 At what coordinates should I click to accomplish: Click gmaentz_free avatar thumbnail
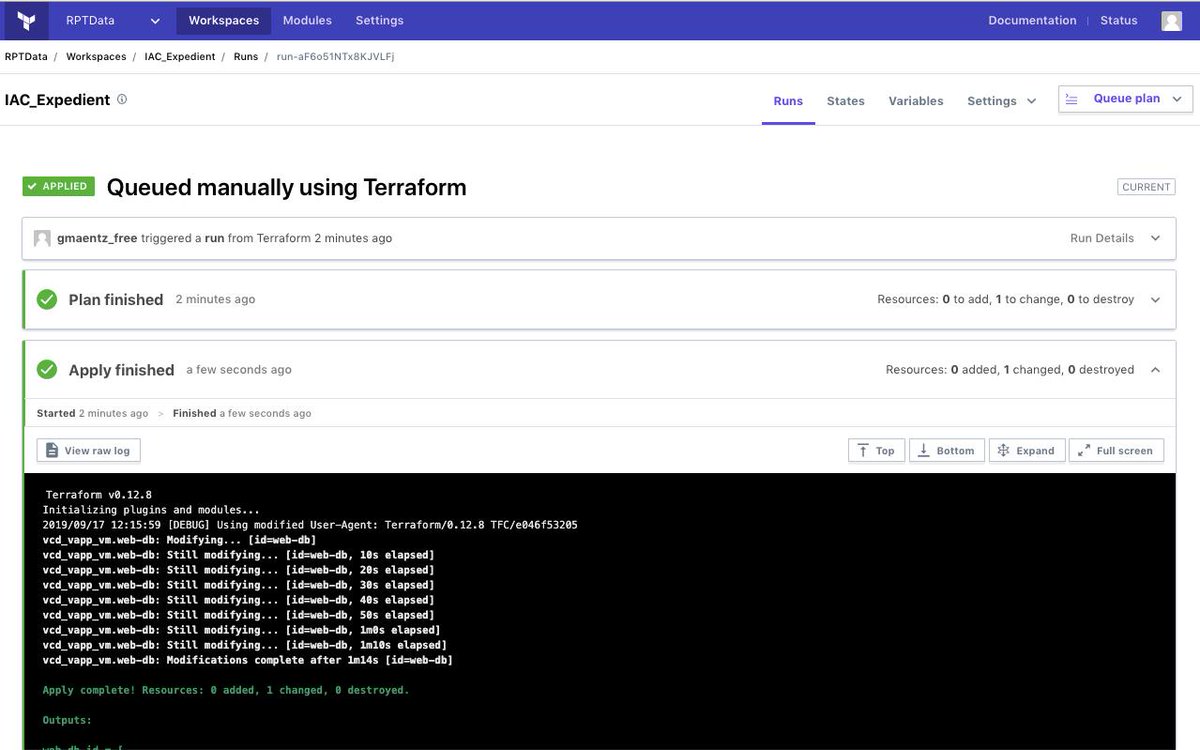tap(42, 238)
